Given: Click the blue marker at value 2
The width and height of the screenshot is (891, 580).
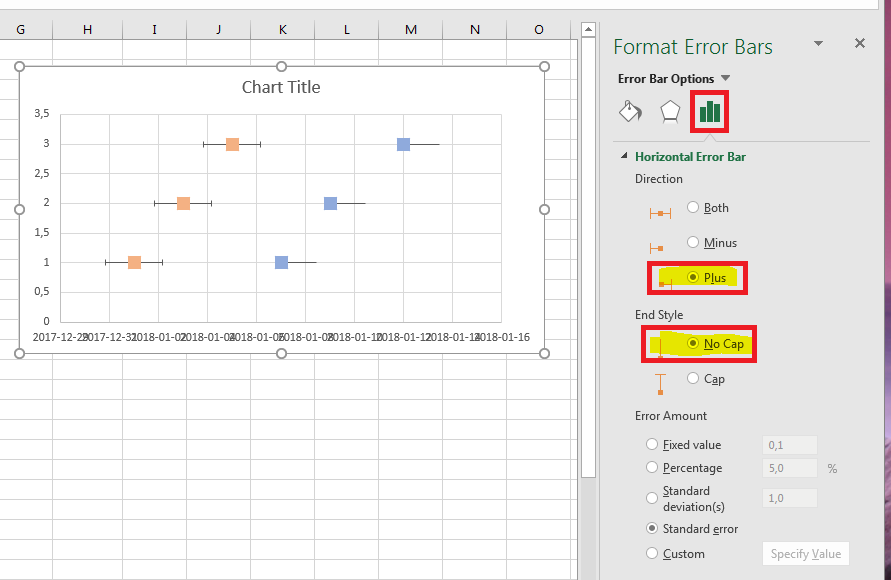Looking at the screenshot, I should click(x=330, y=203).
